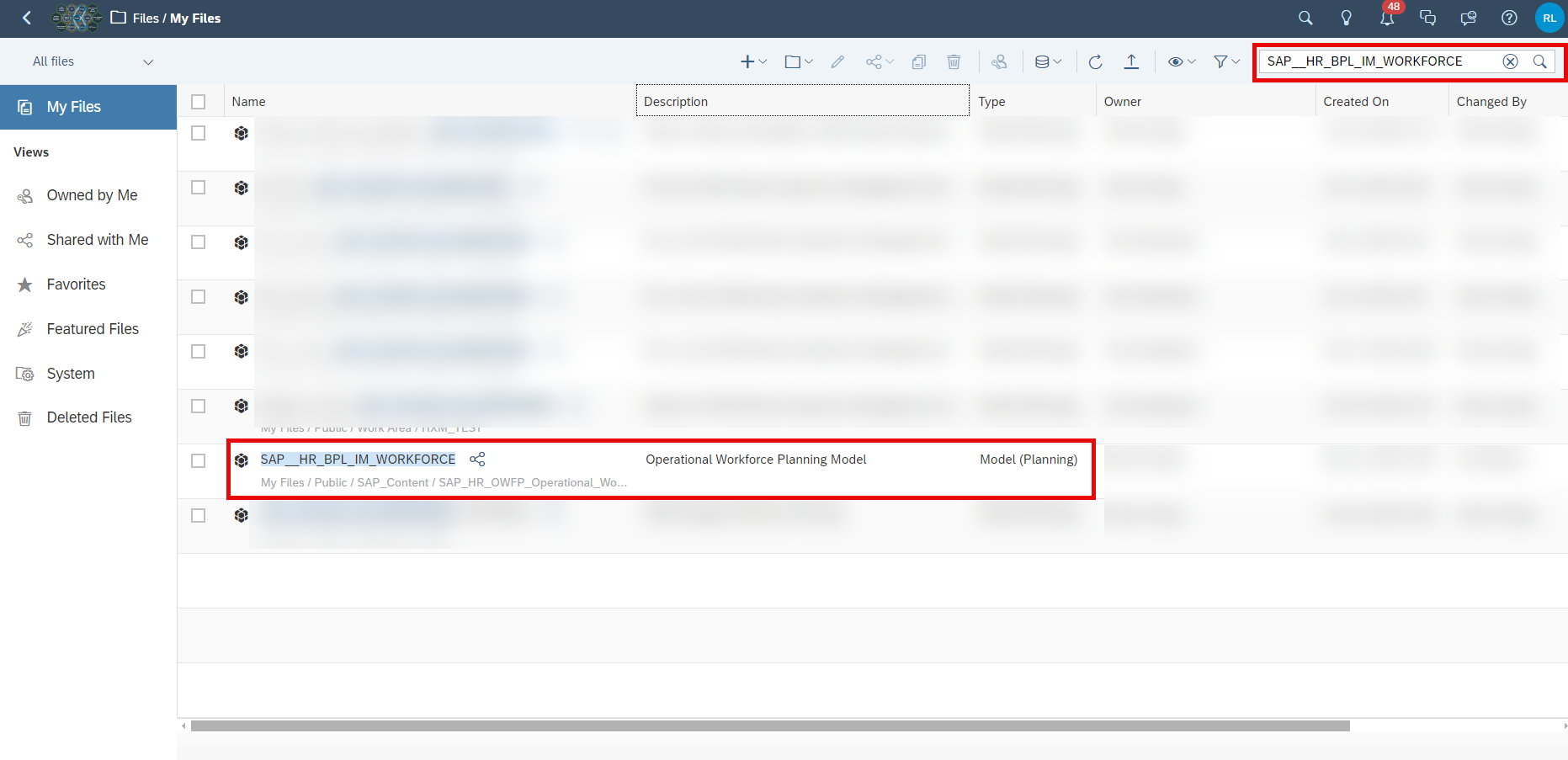Open the eye view options dropdown
1568x760 pixels.
pos(1182,61)
